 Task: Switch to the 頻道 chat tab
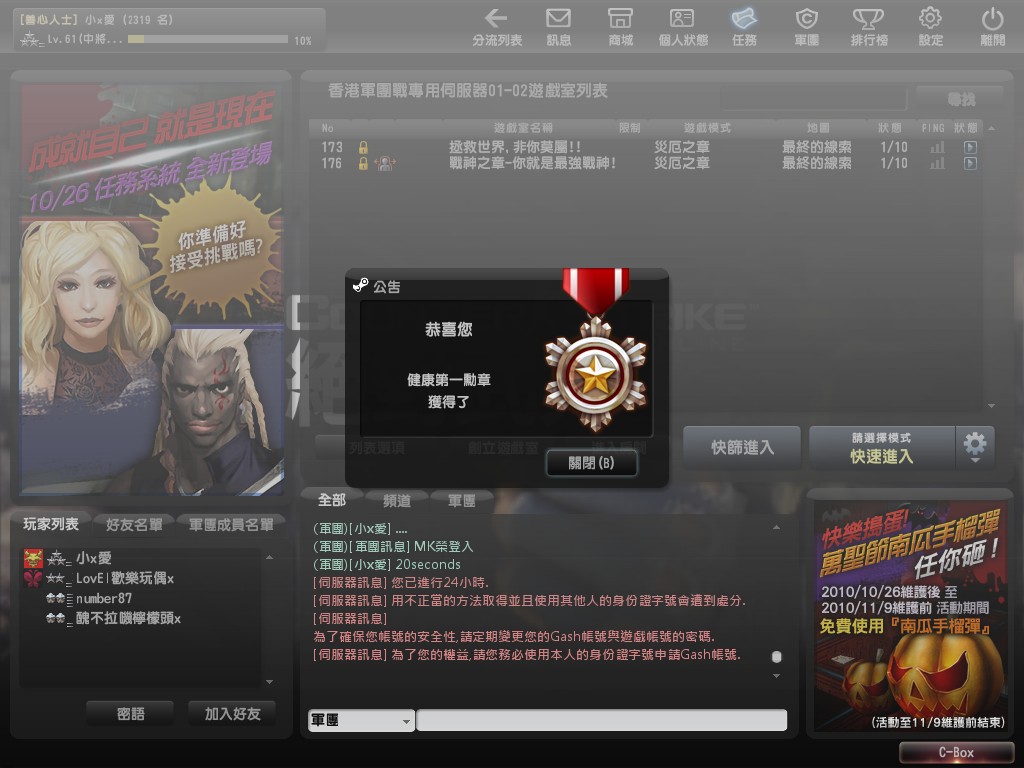pos(396,500)
